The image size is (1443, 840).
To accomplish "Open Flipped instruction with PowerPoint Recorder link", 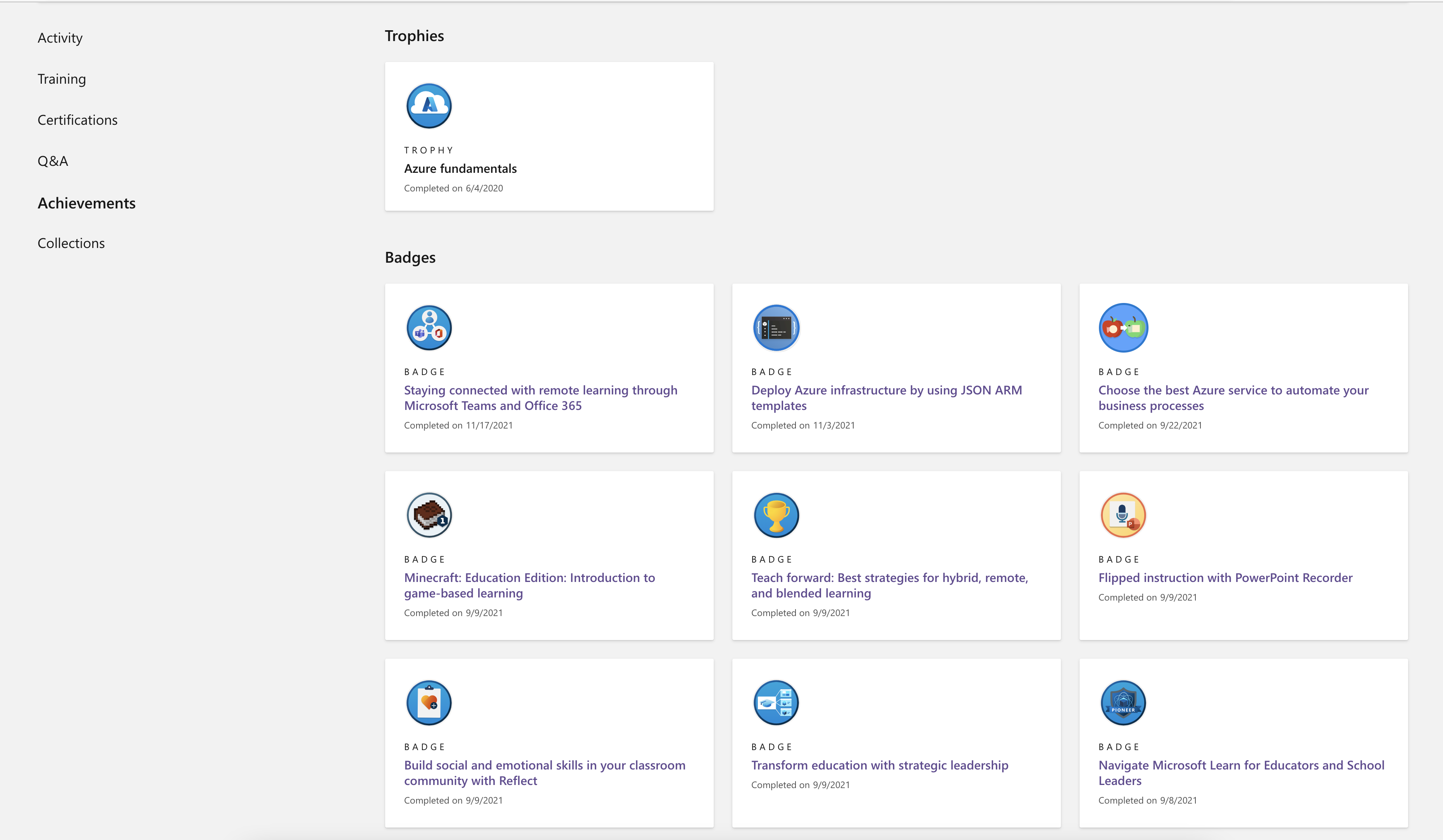I will (1225, 578).
